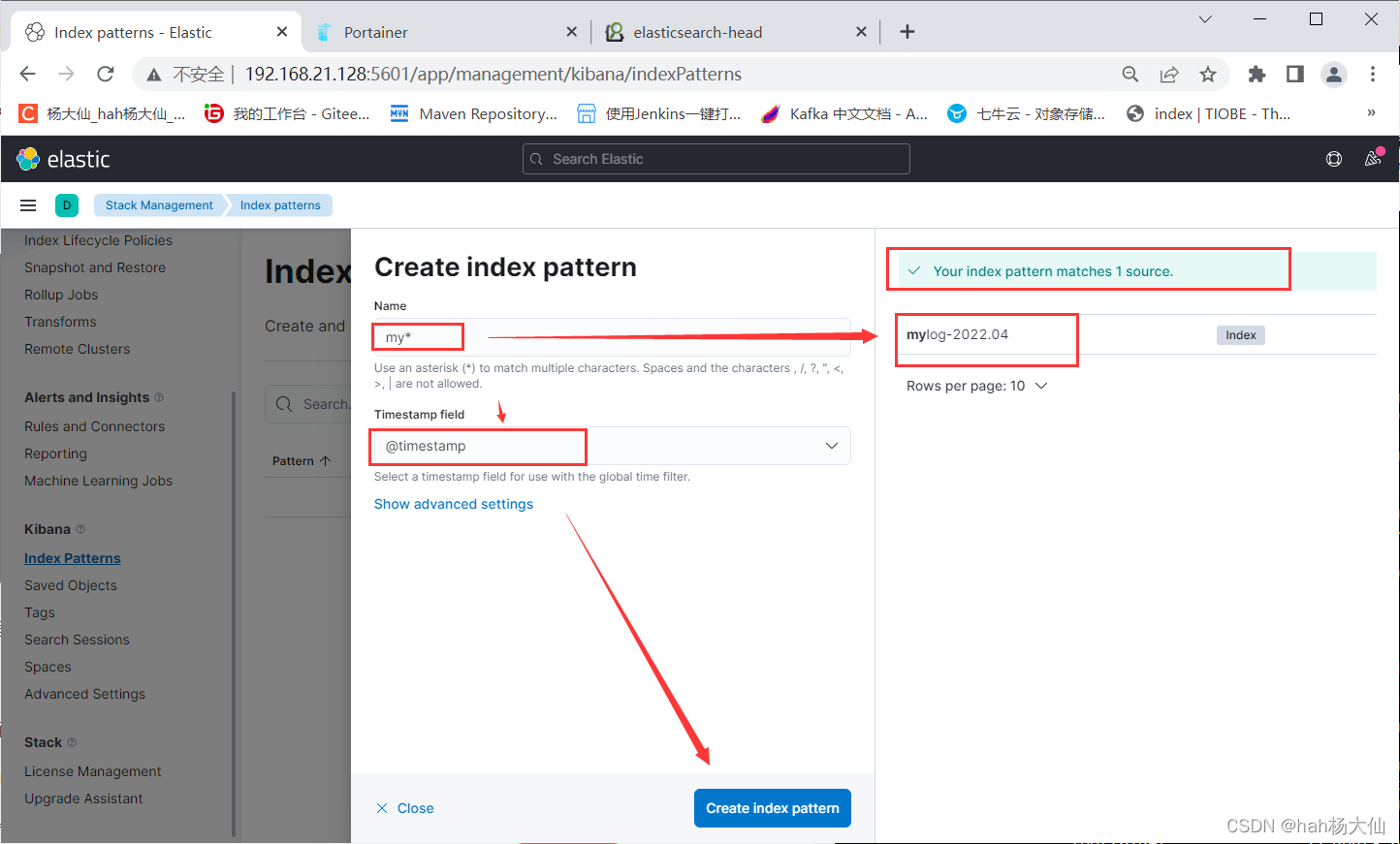Show more bookmarks chevron
The width and height of the screenshot is (1400, 844).
click(1371, 113)
